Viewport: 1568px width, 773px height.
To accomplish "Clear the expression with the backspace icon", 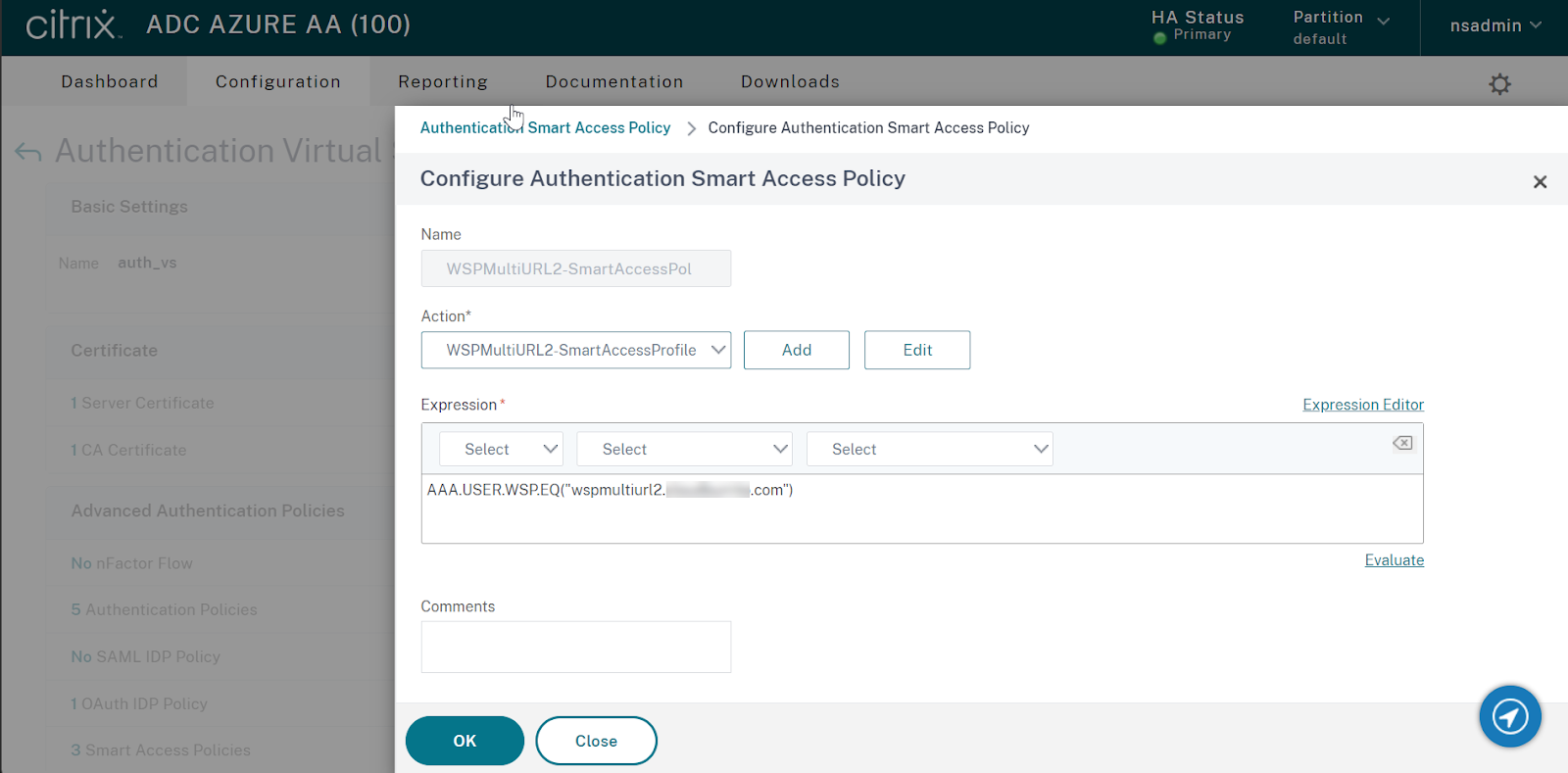I will [1402, 443].
